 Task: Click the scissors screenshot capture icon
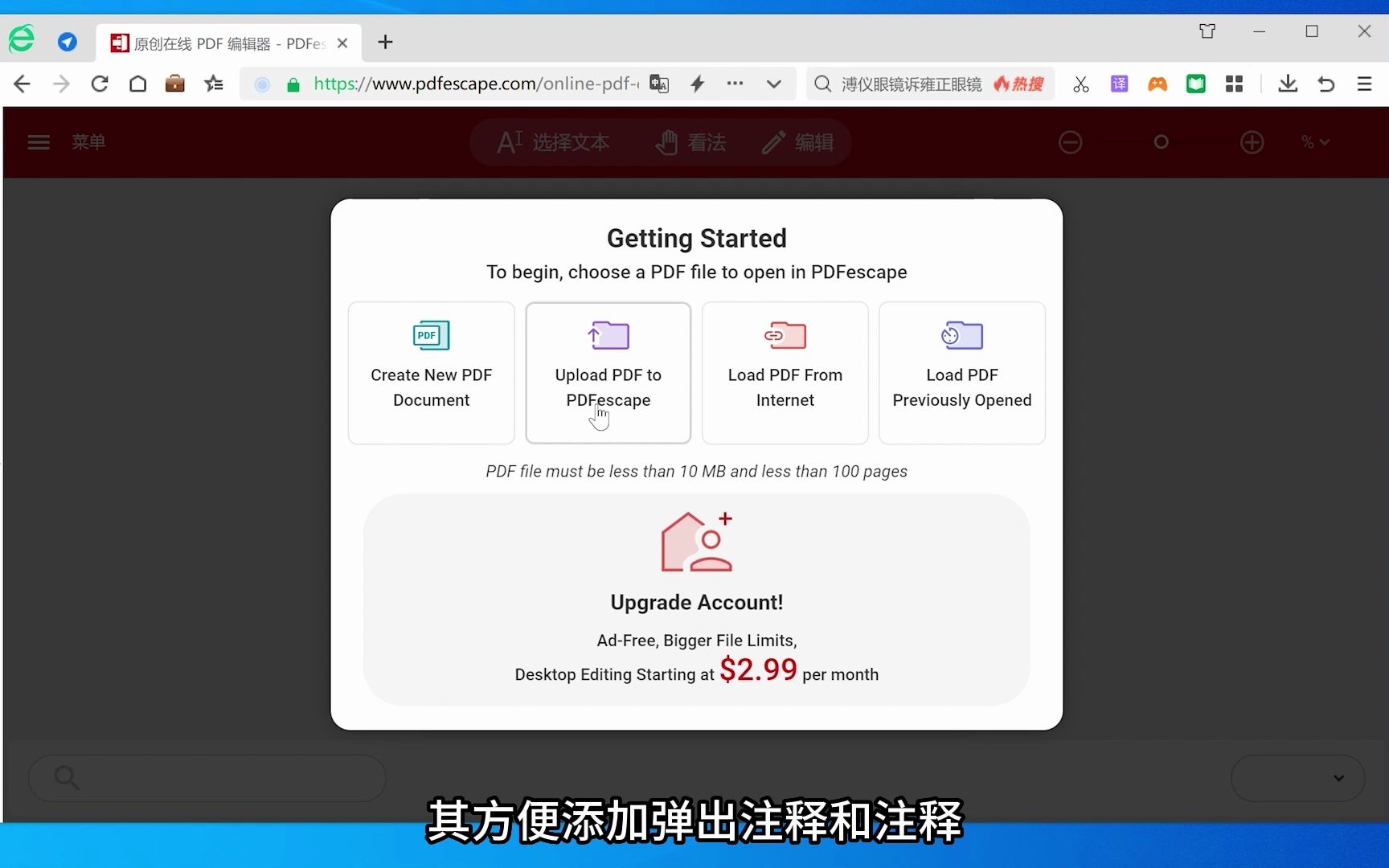coord(1080,84)
